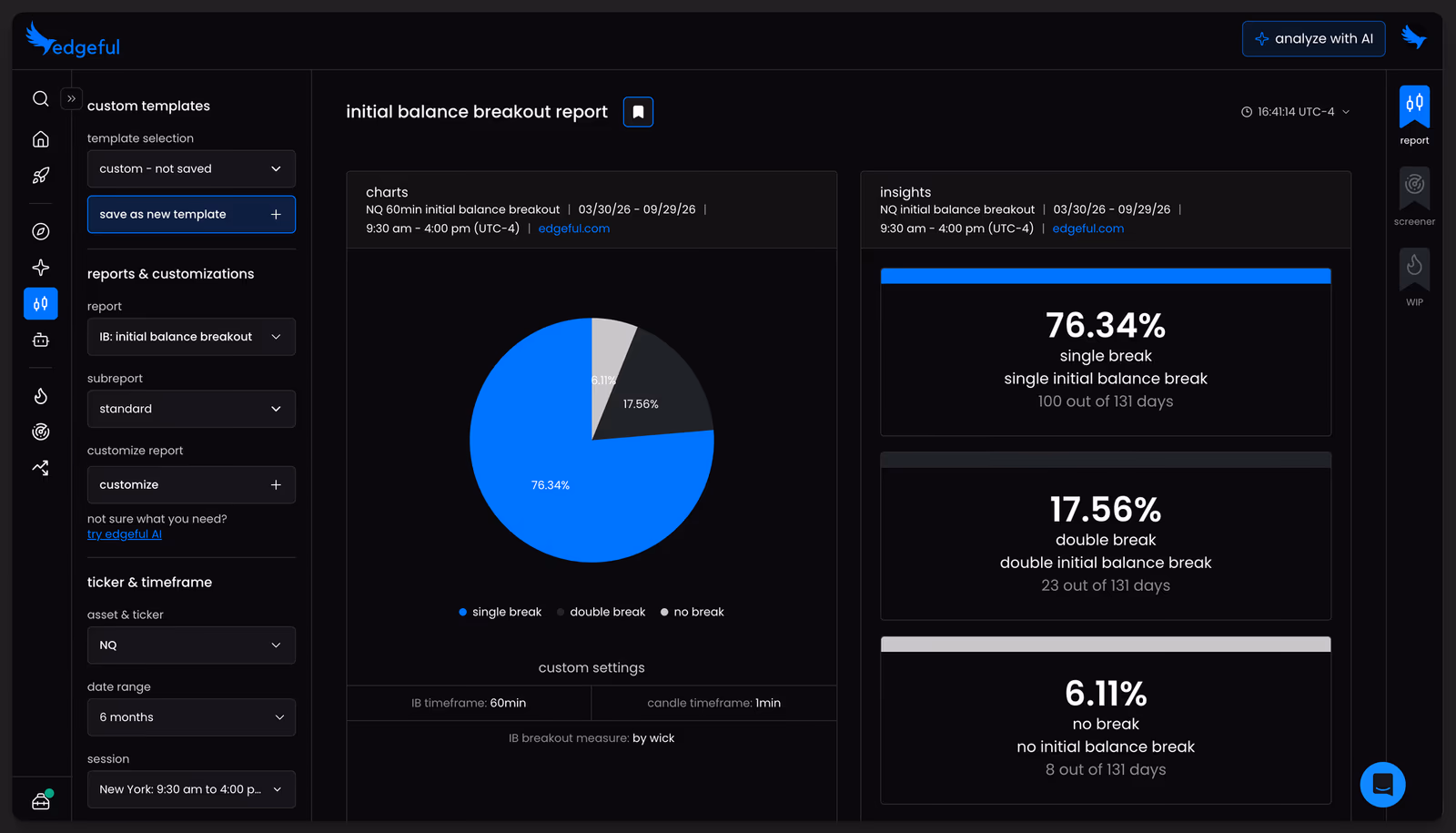This screenshot has height=833, width=1456.
Task: Open the robot bot icon in sidebar
Action: click(x=41, y=340)
